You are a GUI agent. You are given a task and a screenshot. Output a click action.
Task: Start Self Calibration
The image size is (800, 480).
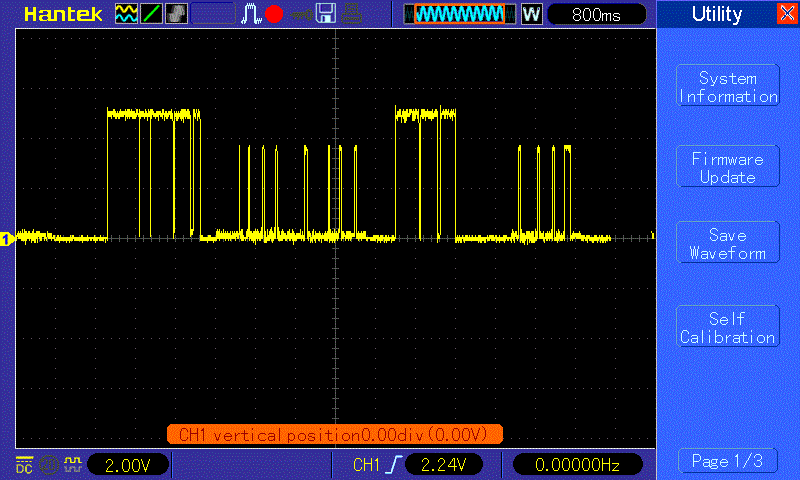[728, 328]
